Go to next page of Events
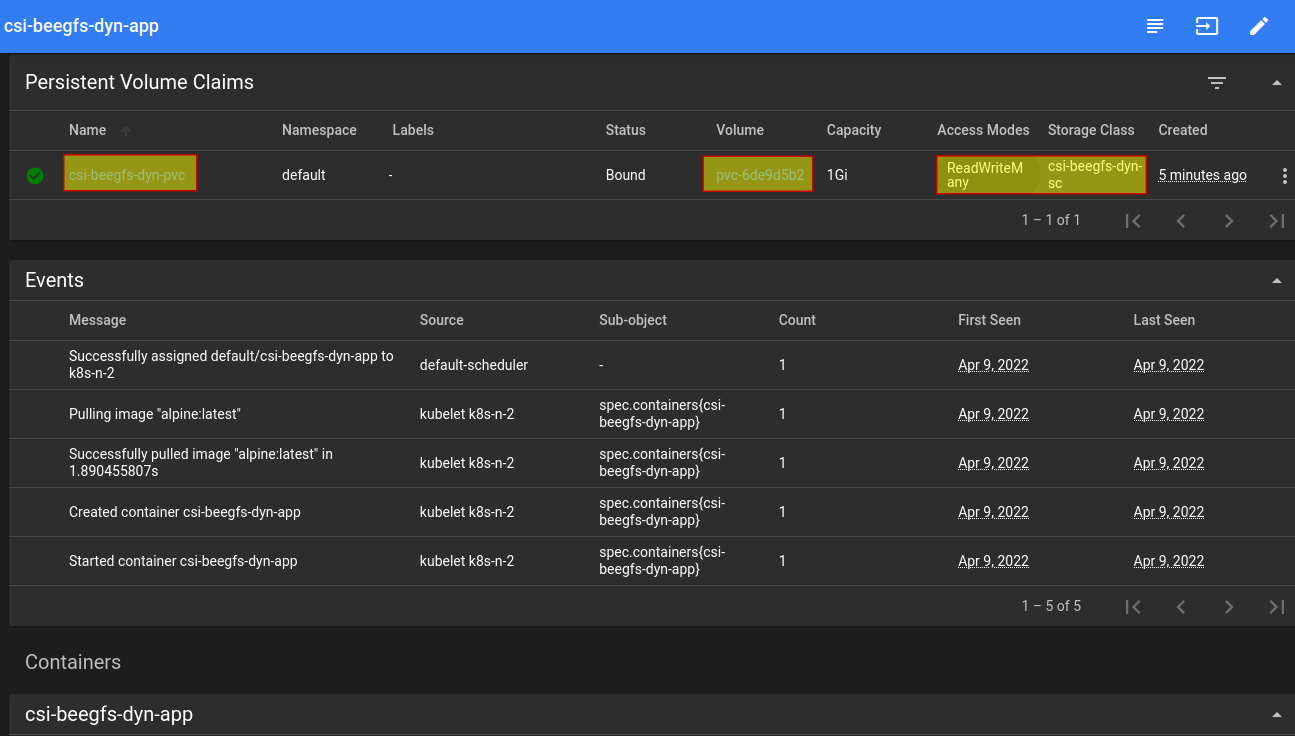This screenshot has height=736, width=1295. click(1229, 607)
